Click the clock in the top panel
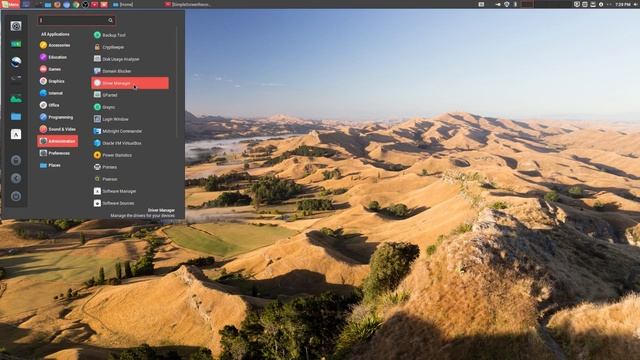 [623, 4]
